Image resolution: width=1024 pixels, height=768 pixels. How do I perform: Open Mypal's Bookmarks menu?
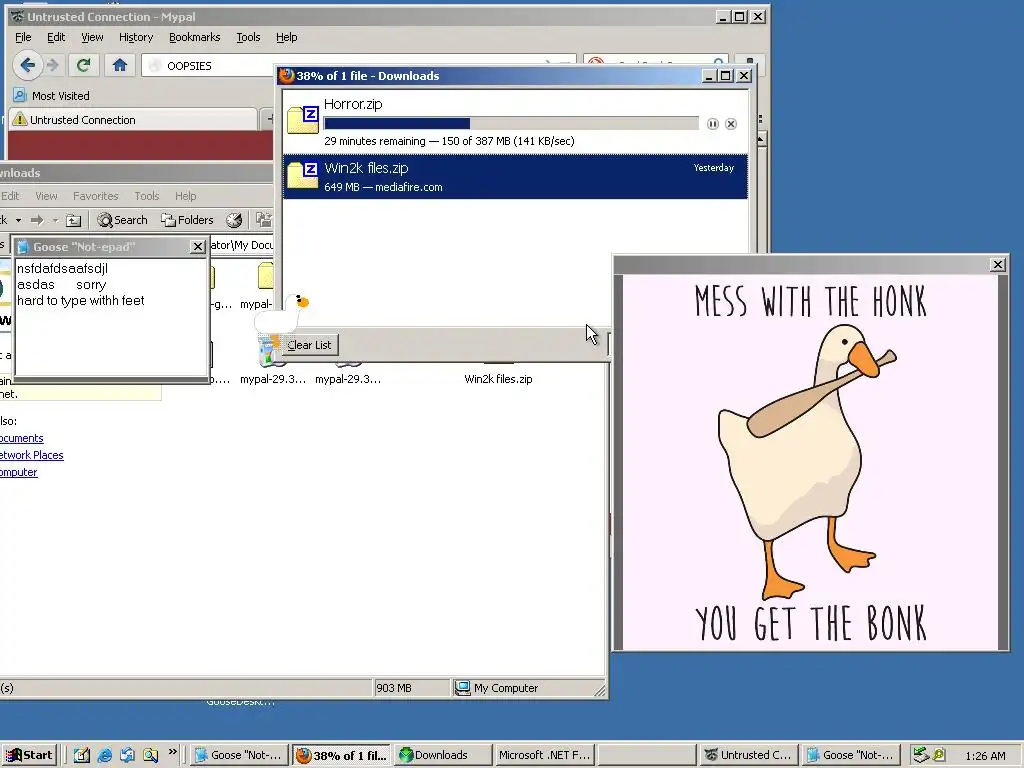195,37
